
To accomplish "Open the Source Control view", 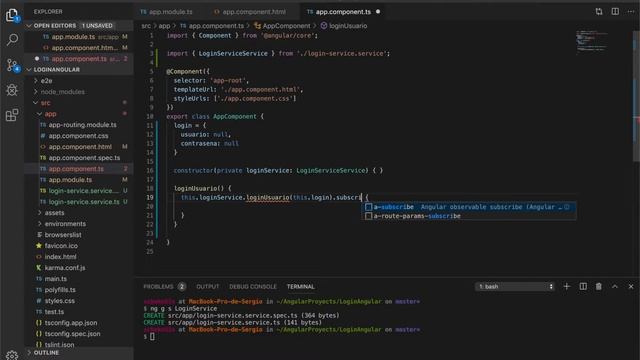I will pos(12,65).
